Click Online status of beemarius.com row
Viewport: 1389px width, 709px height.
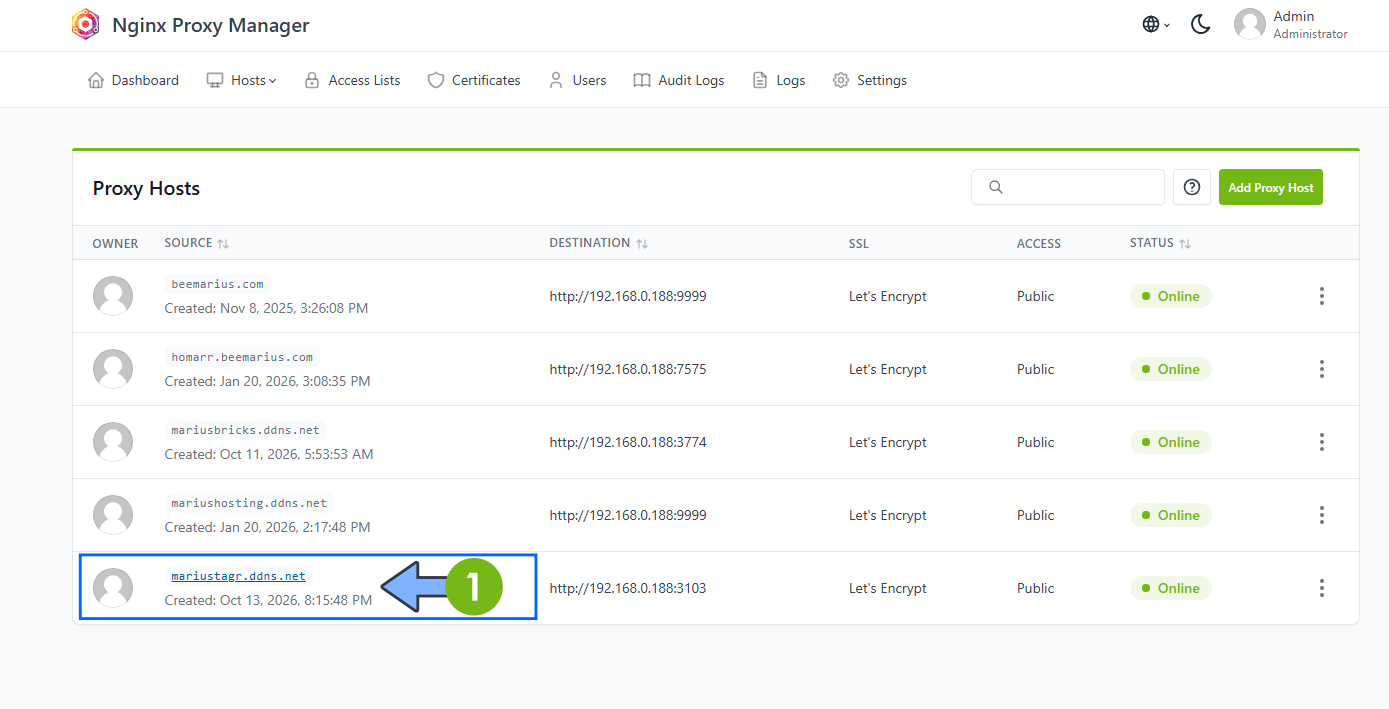point(1170,296)
